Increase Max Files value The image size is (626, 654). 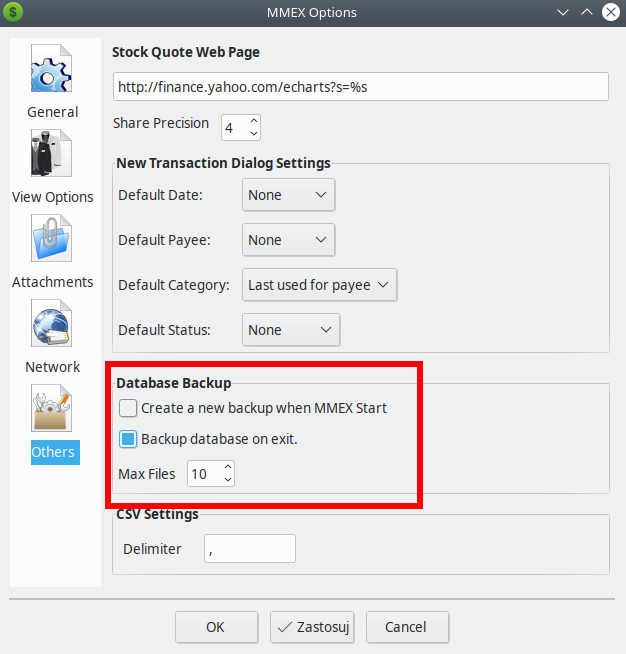[x=228, y=466]
